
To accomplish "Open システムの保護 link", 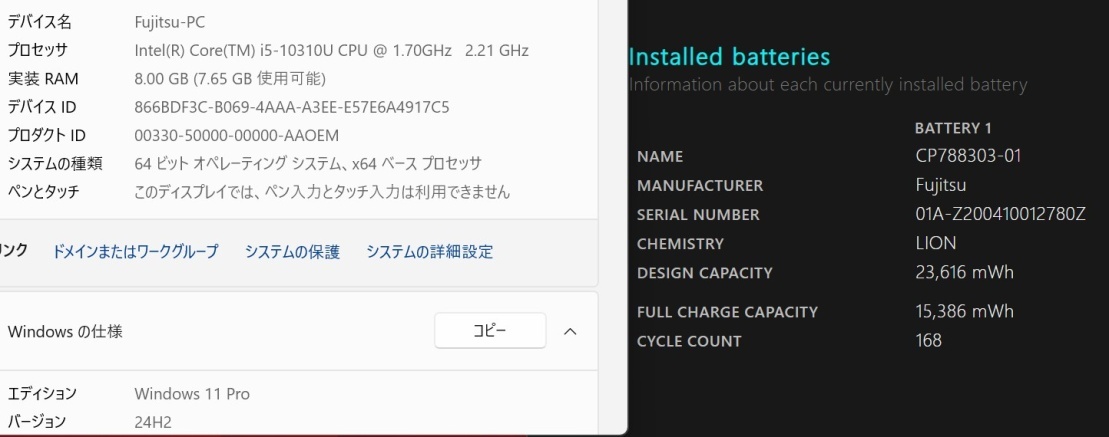I will (x=292, y=252).
